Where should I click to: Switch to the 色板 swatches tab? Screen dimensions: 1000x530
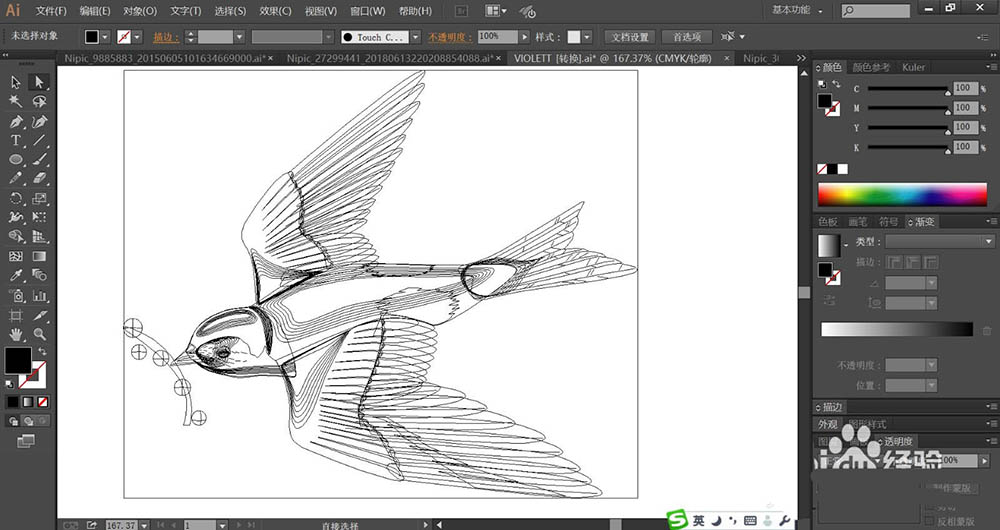tap(828, 222)
